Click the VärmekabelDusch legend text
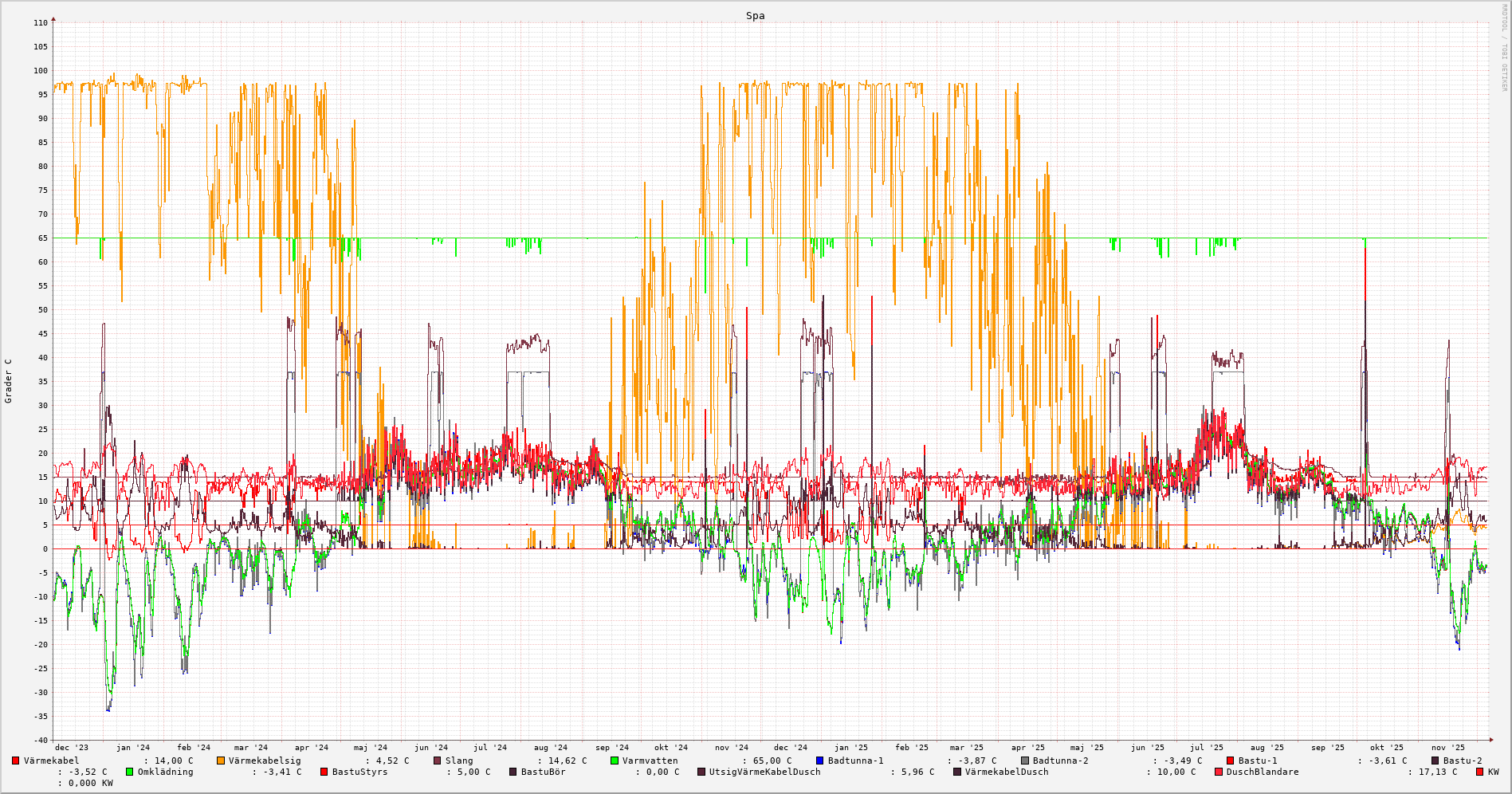This screenshot has height=794, width=1512. pos(1006,772)
